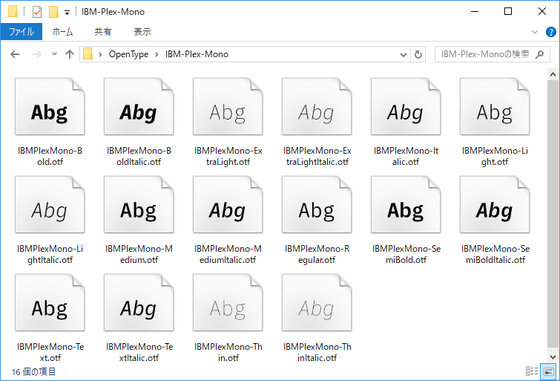Click the search magnifier icon
Viewport: 560px width, 381px height.
540,54
